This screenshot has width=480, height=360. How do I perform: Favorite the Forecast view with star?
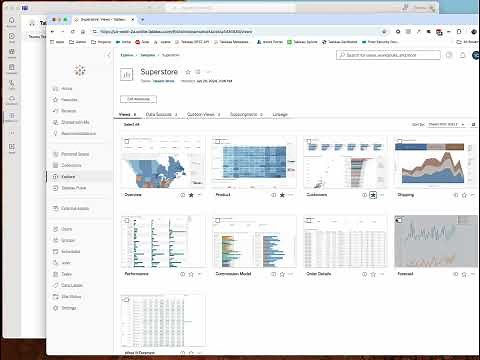[464, 274]
